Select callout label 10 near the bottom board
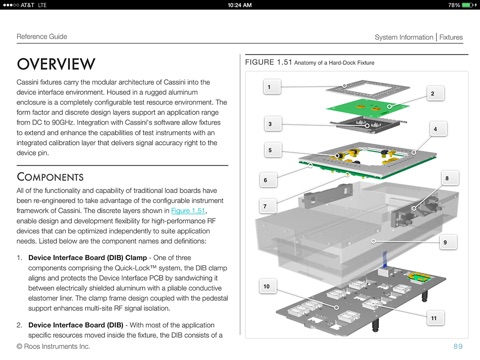Viewport: 480px width, 360px height. point(268,286)
